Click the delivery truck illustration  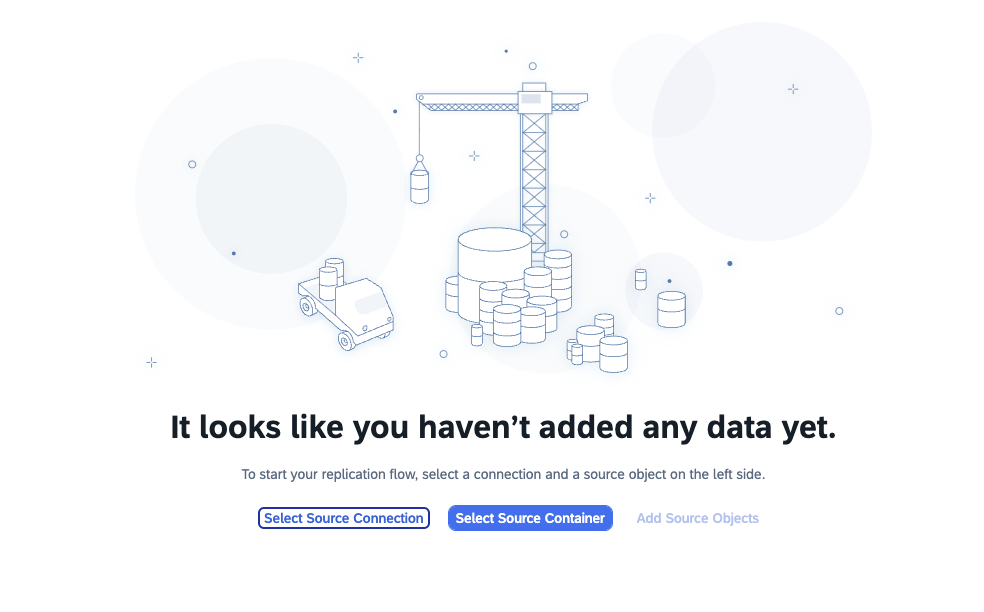click(x=350, y=312)
